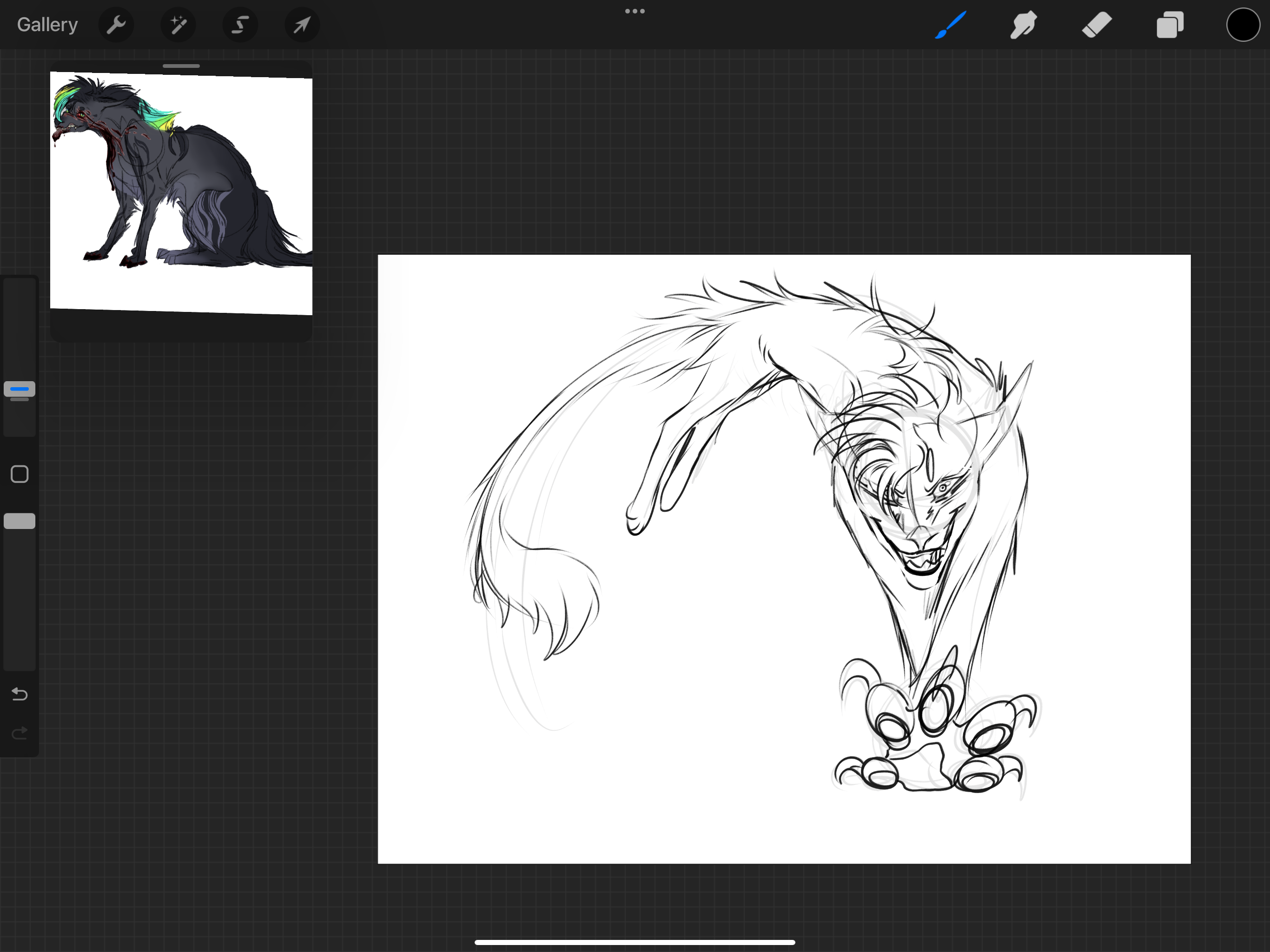Tap the square modify button in sidebar
The width and height of the screenshot is (1270, 952).
coord(20,474)
